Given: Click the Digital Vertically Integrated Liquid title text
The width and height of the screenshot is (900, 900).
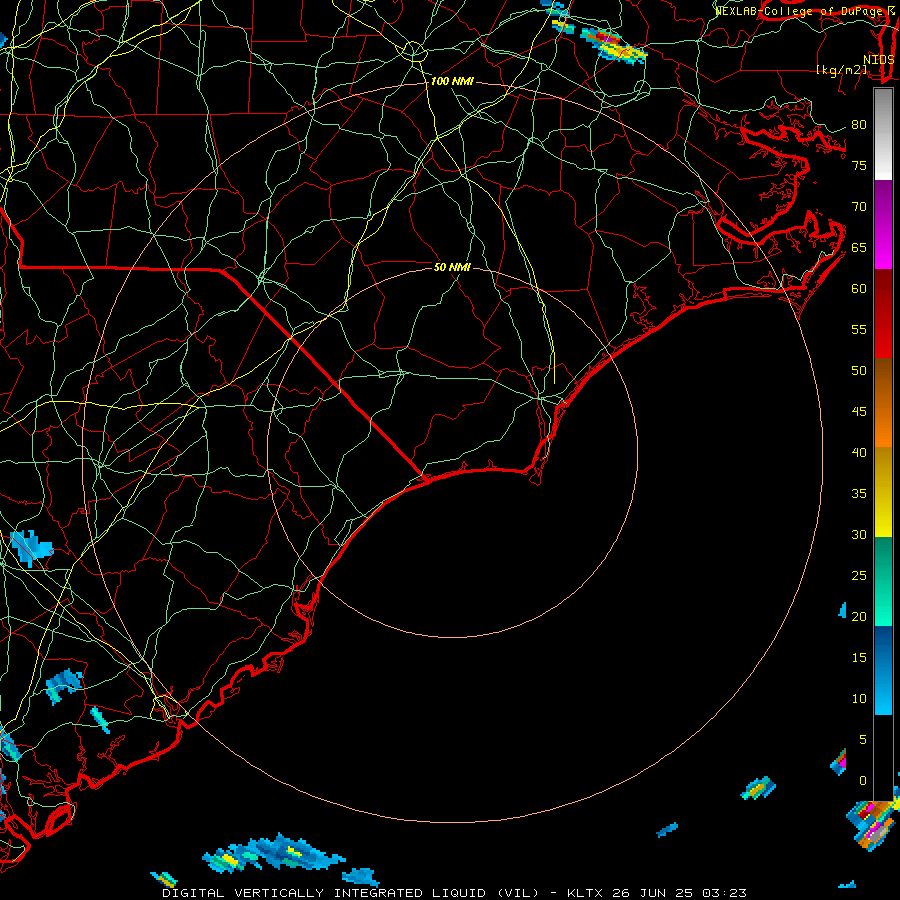Looking at the screenshot, I should 351,893.
